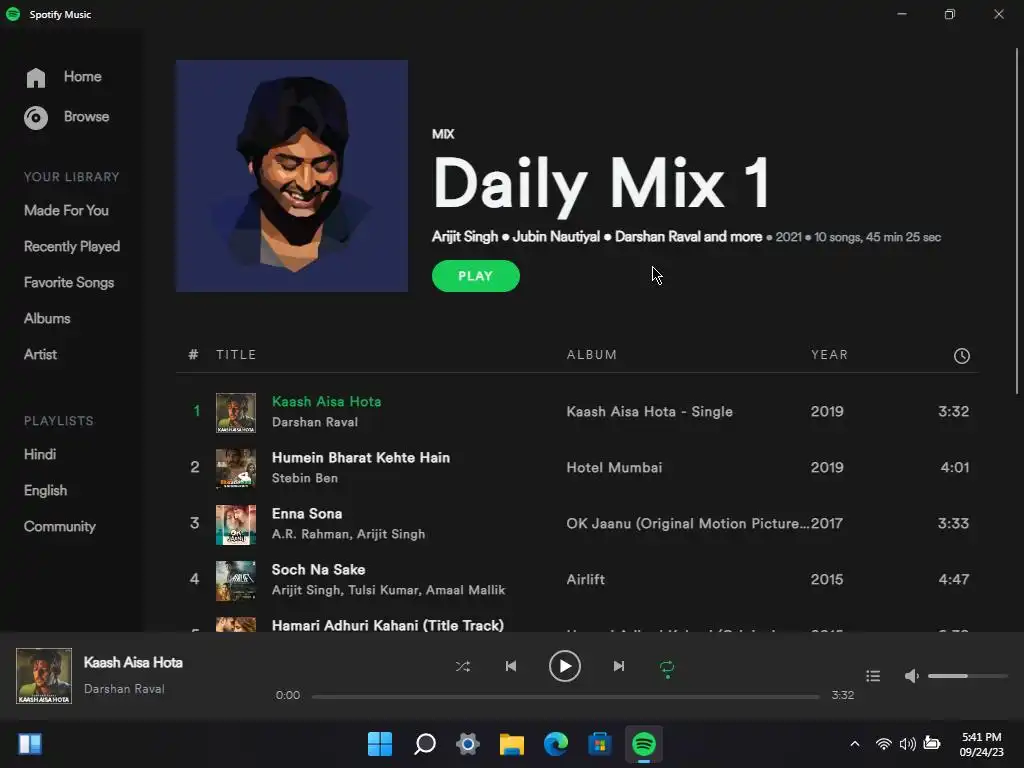
Task: Click the TITLE column header
Action: click(x=236, y=355)
